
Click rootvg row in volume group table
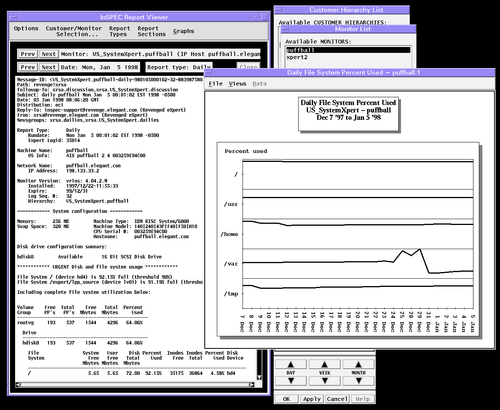tap(80, 323)
